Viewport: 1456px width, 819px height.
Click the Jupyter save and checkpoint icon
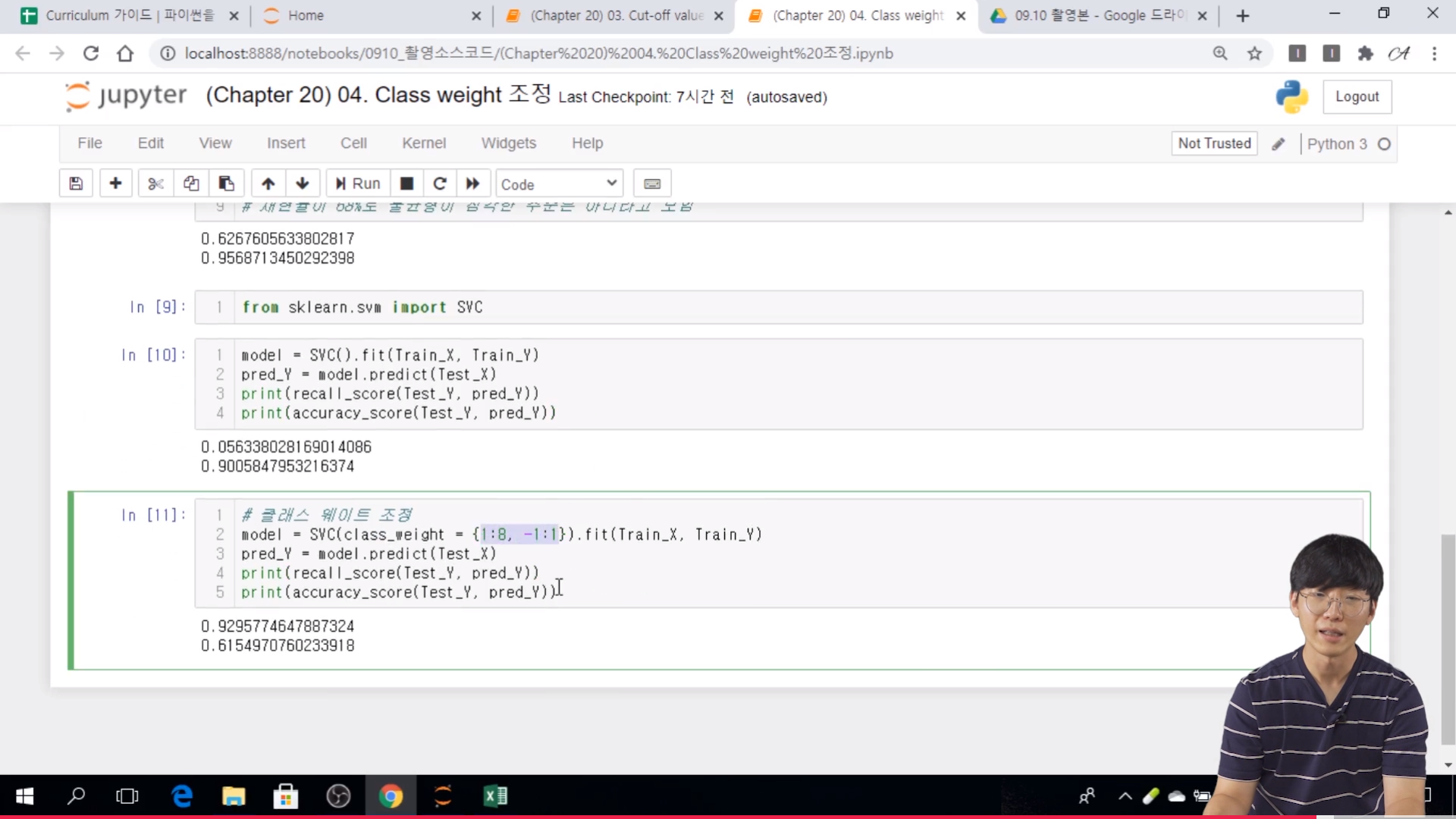pyautogui.click(x=76, y=184)
